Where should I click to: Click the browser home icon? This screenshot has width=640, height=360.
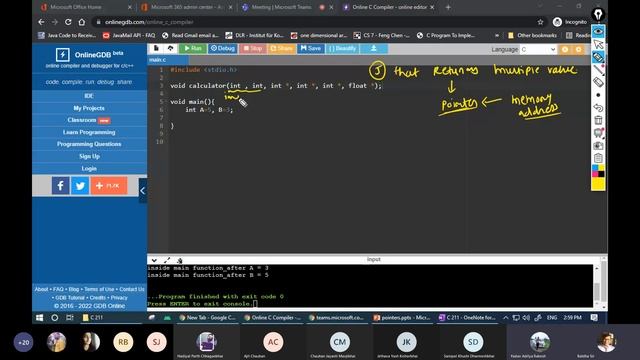tap(82, 22)
